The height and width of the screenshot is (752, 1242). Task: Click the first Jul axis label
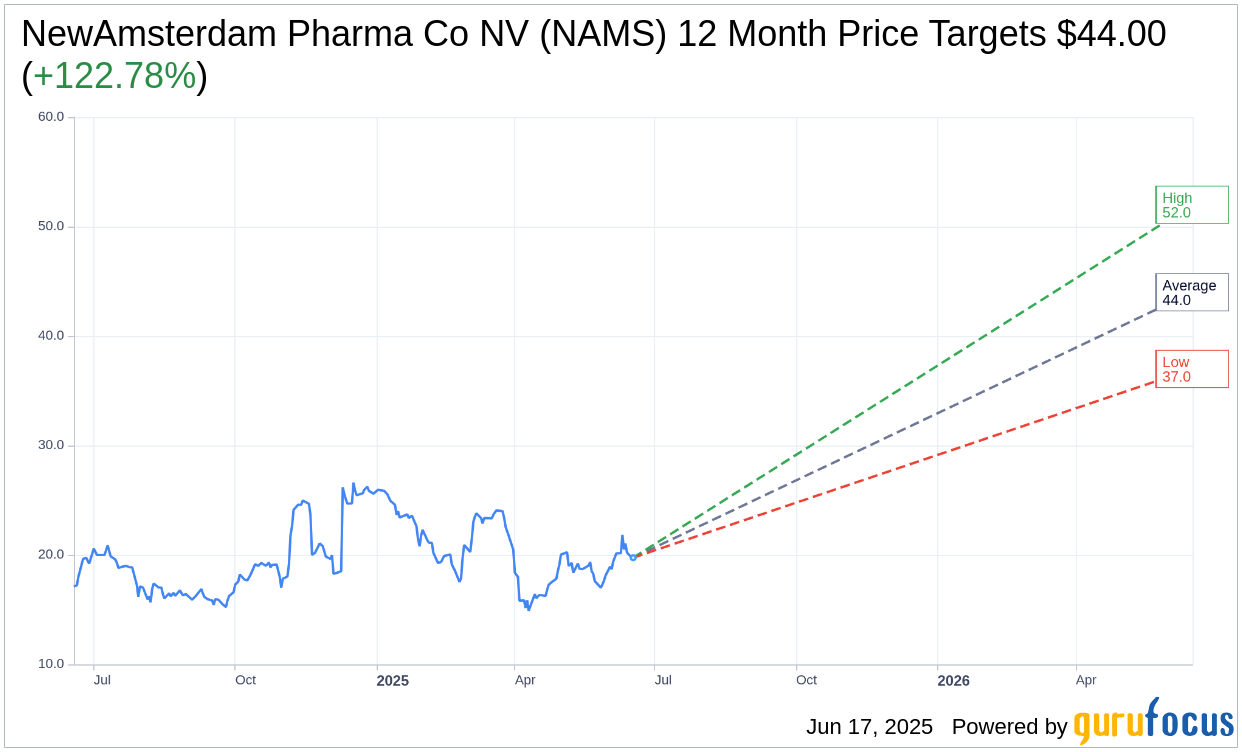(102, 680)
